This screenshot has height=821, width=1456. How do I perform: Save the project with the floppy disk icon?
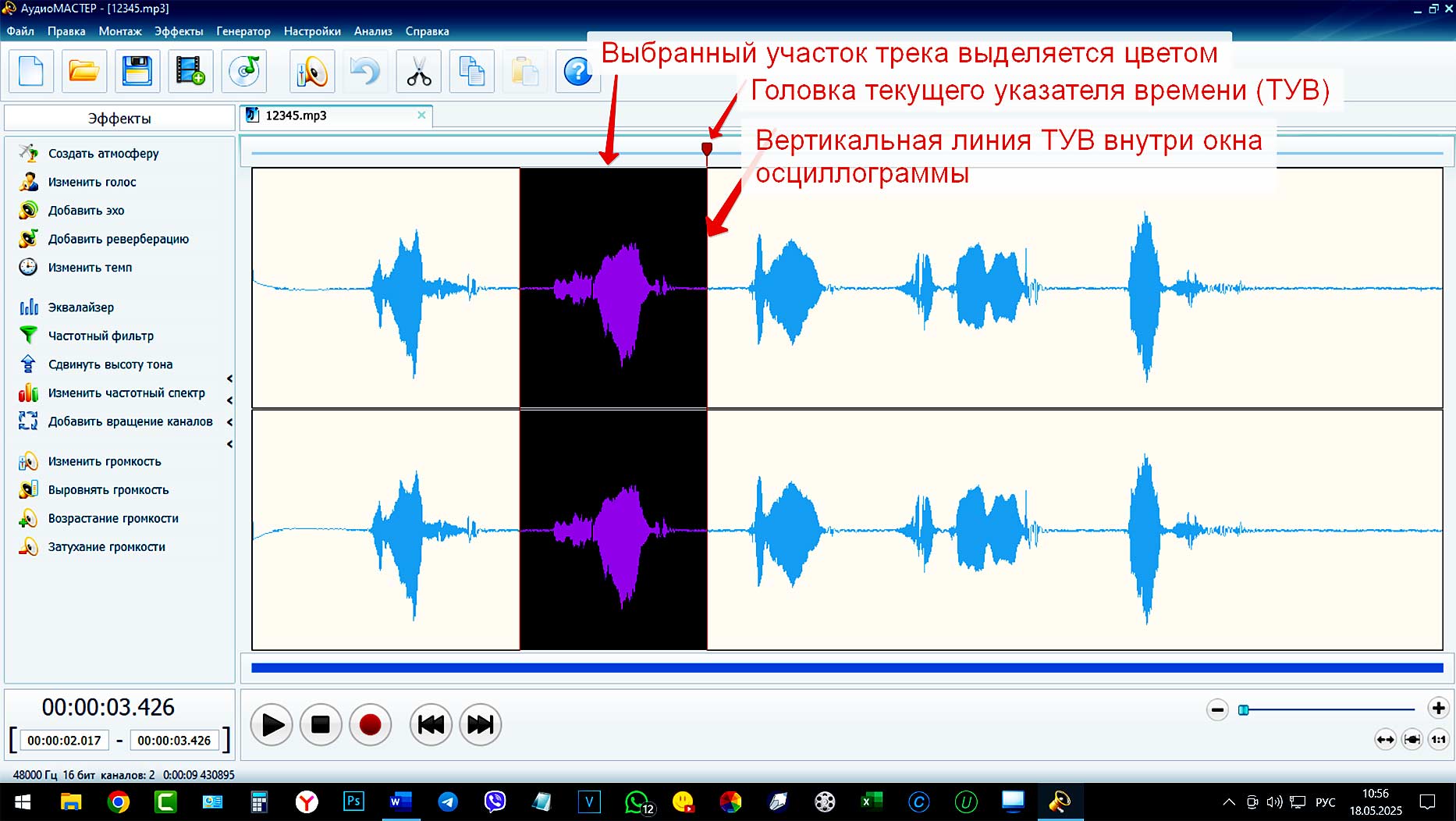click(x=137, y=72)
